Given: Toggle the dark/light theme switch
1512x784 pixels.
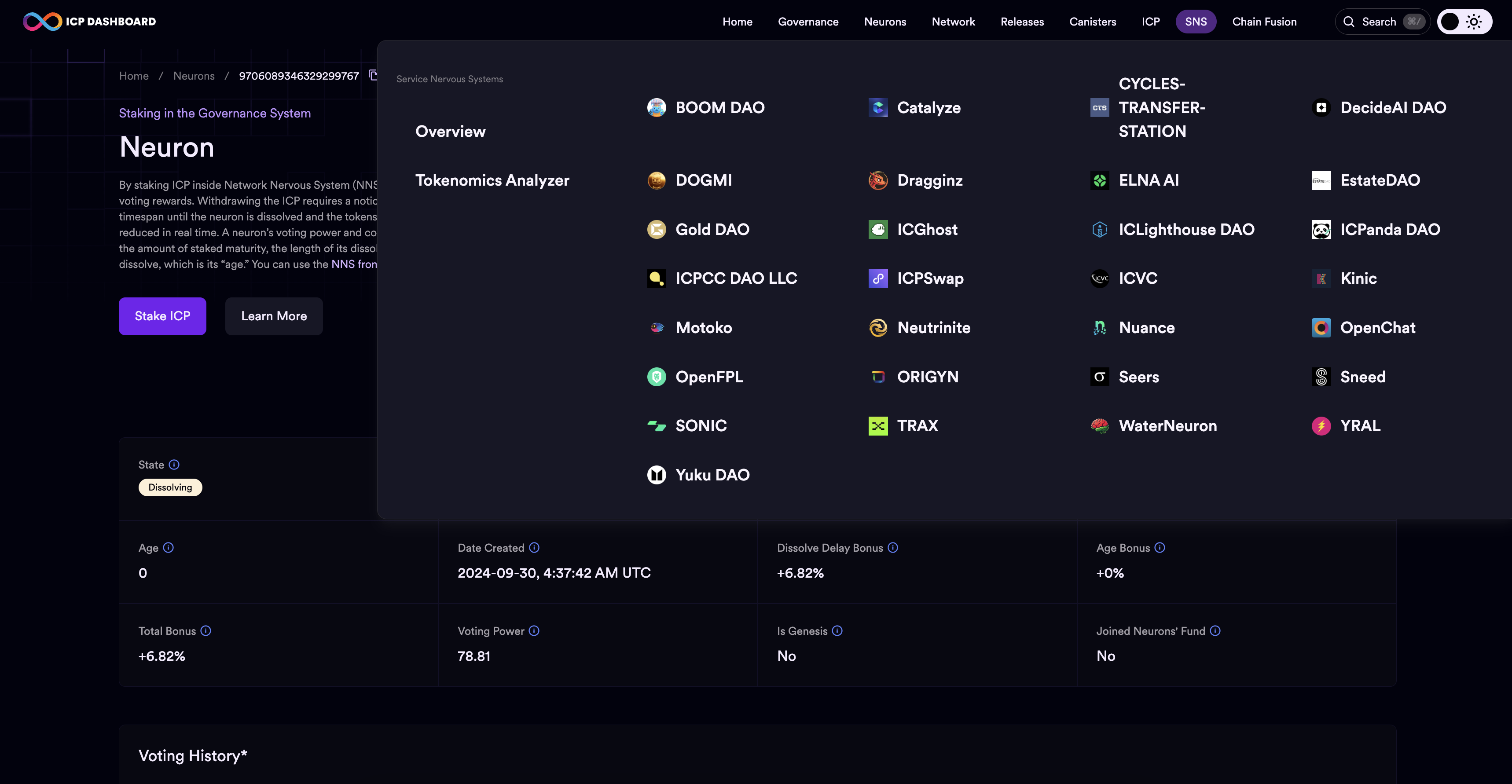Looking at the screenshot, I should [1464, 22].
